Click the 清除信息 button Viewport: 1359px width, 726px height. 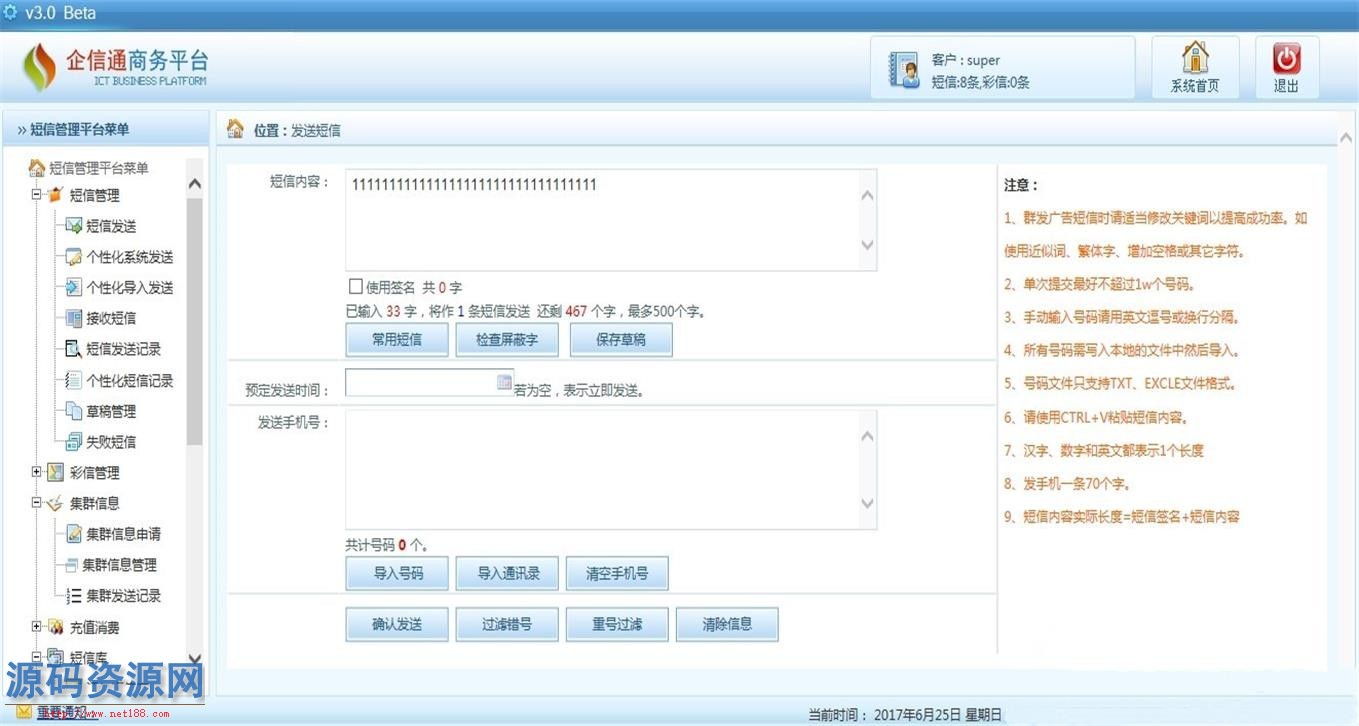click(727, 624)
